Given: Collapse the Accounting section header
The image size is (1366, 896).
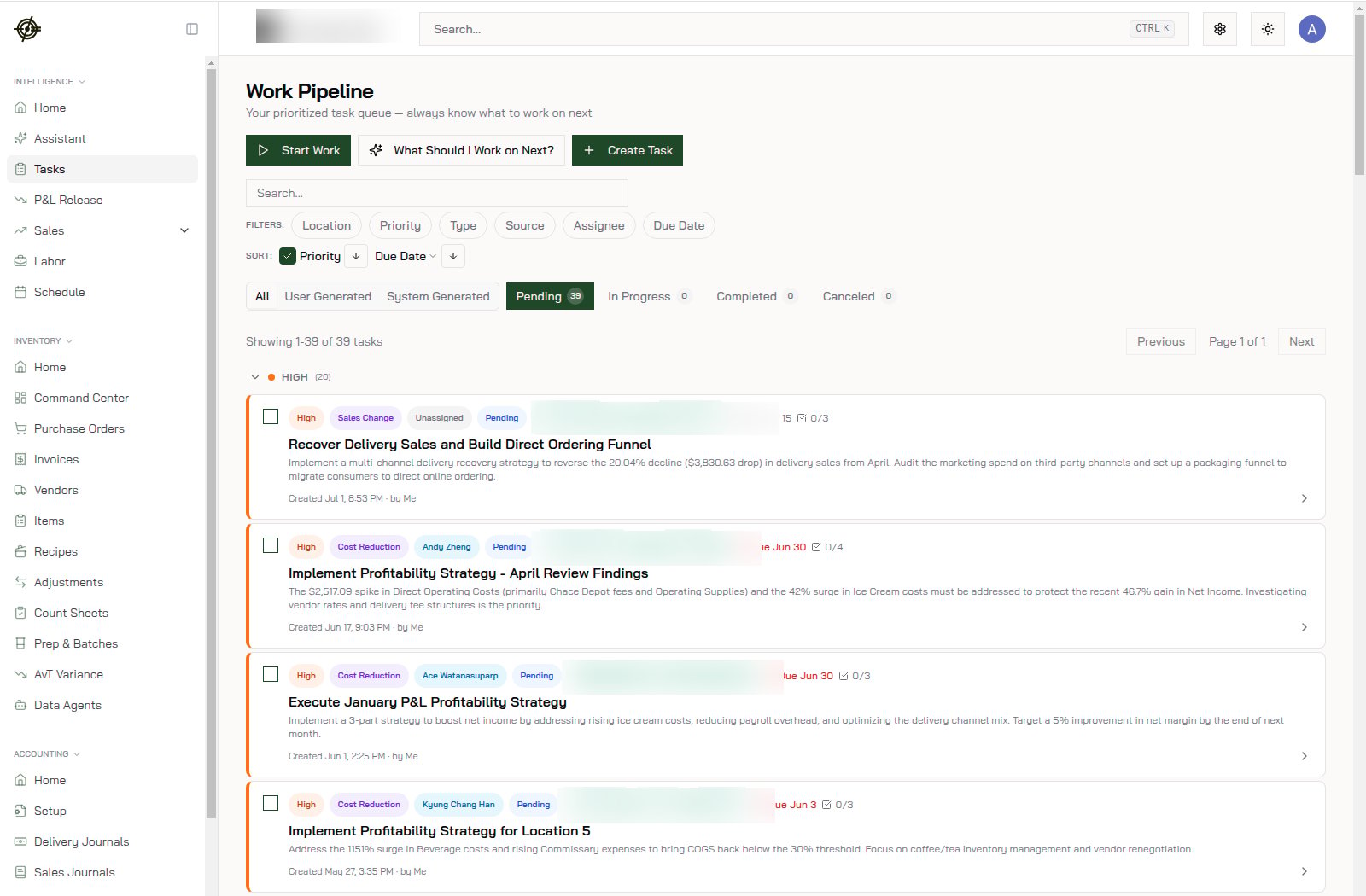Looking at the screenshot, I should pyautogui.click(x=47, y=754).
